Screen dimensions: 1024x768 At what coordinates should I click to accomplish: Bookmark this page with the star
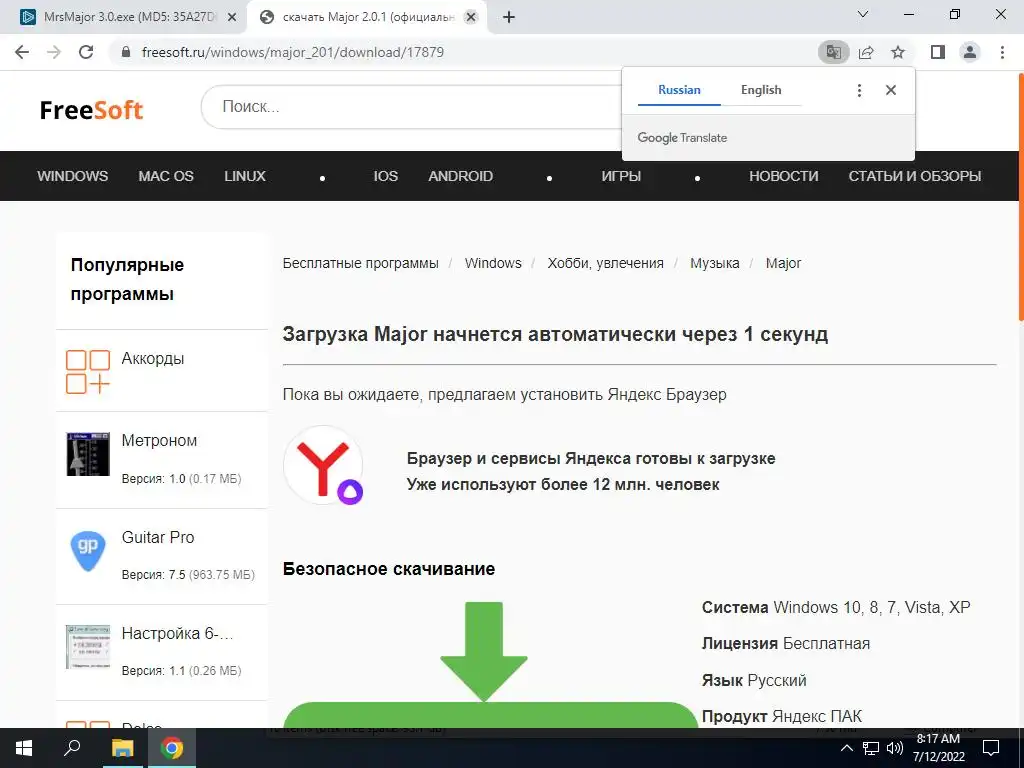pos(898,52)
